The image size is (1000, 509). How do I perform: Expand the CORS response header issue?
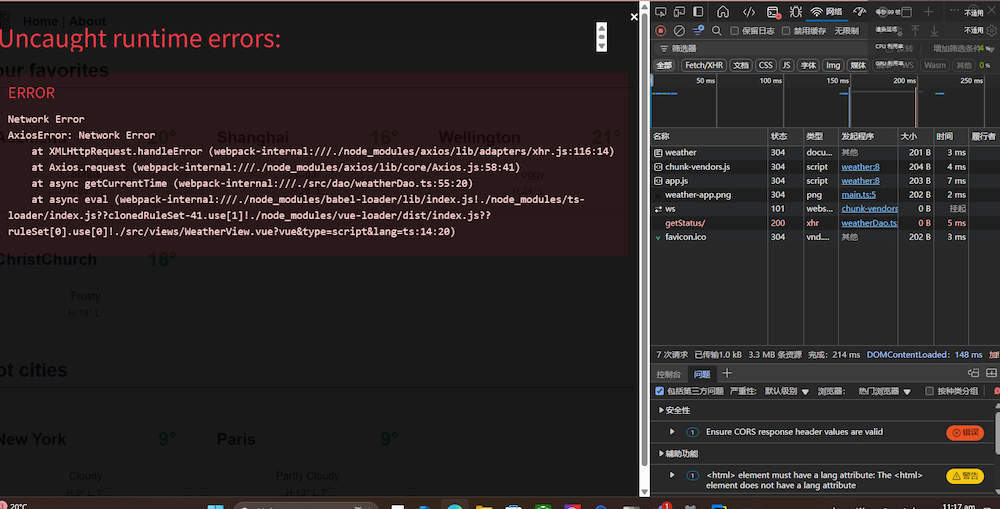tap(672, 432)
